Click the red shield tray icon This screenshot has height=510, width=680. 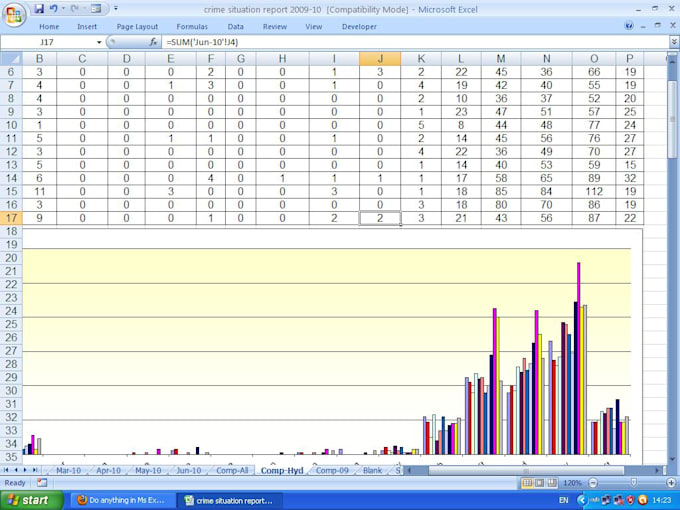click(631, 500)
